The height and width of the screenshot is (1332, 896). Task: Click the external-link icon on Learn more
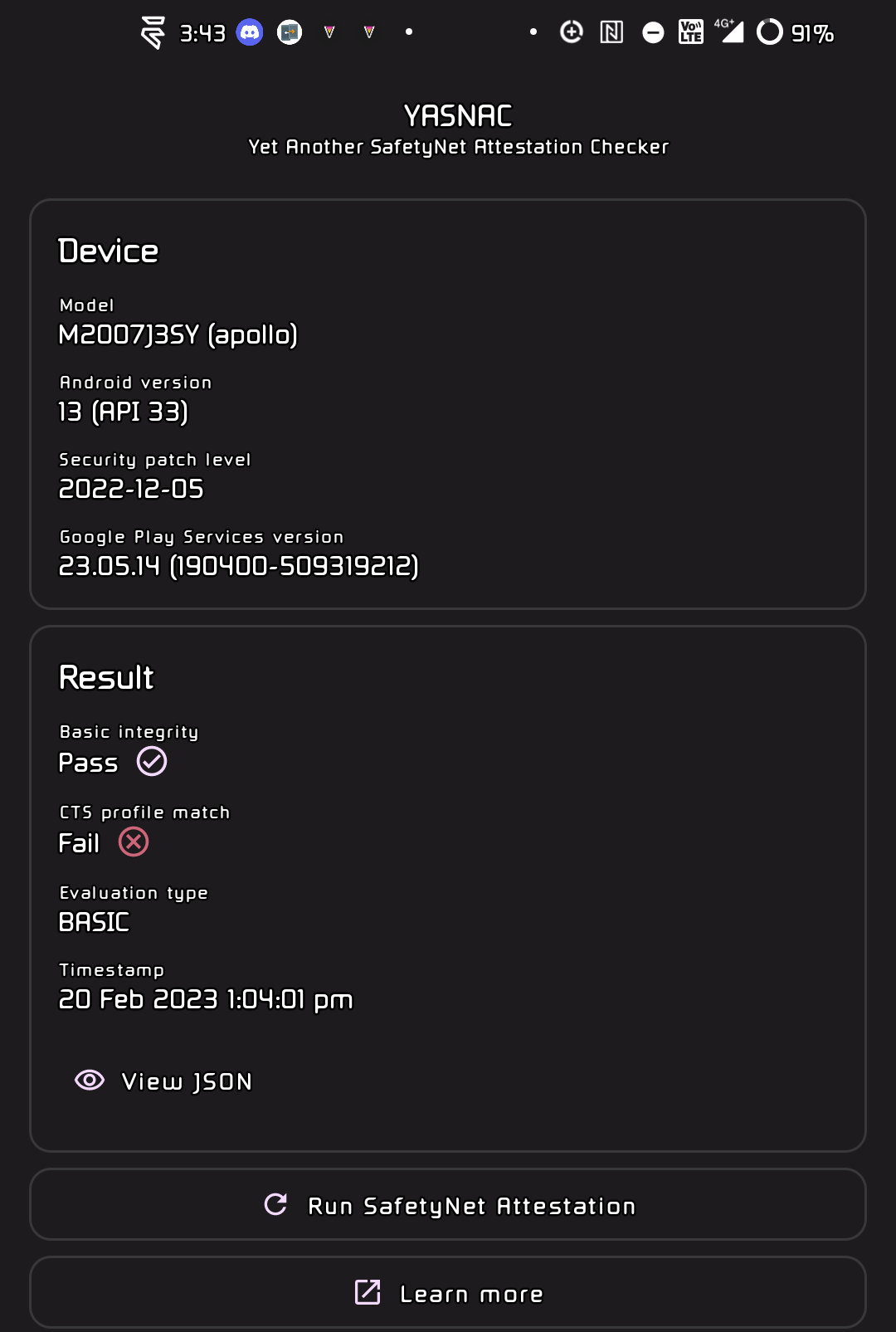(368, 1292)
